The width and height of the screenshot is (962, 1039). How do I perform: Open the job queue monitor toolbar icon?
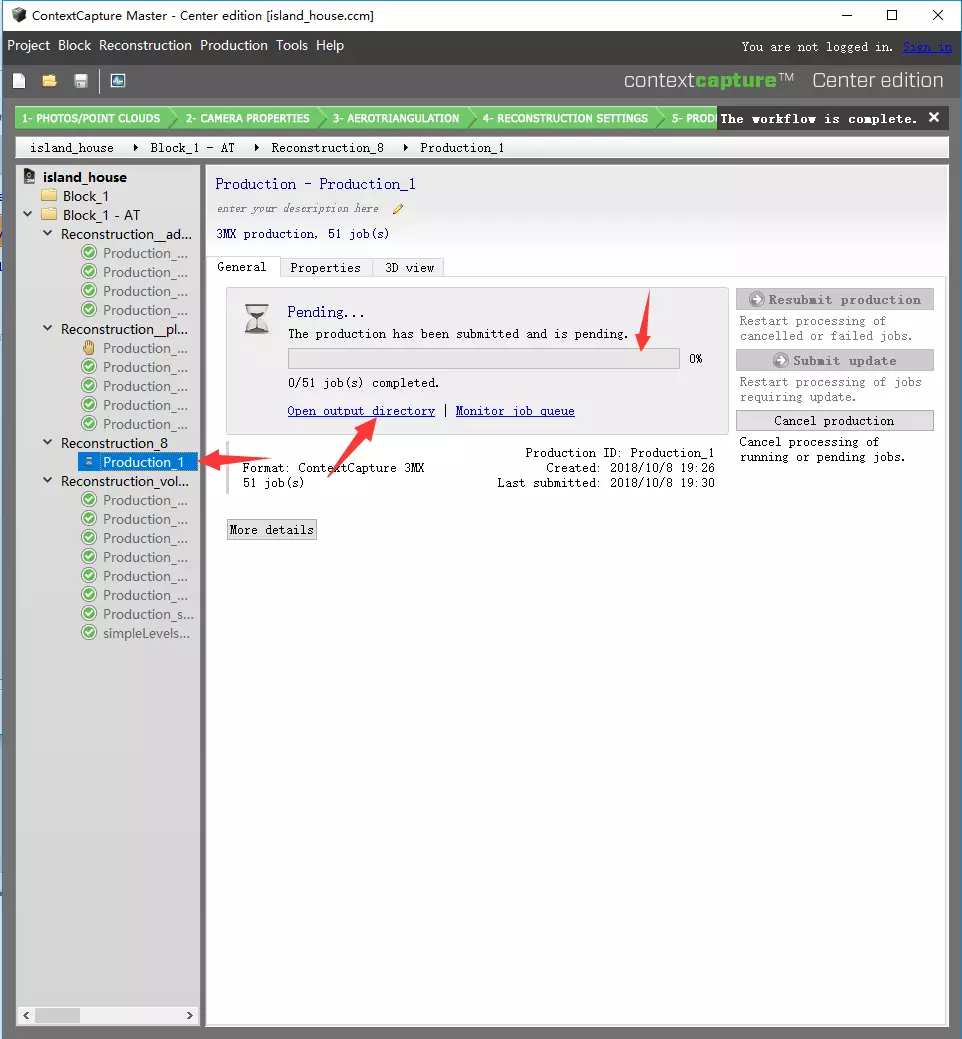pos(118,81)
